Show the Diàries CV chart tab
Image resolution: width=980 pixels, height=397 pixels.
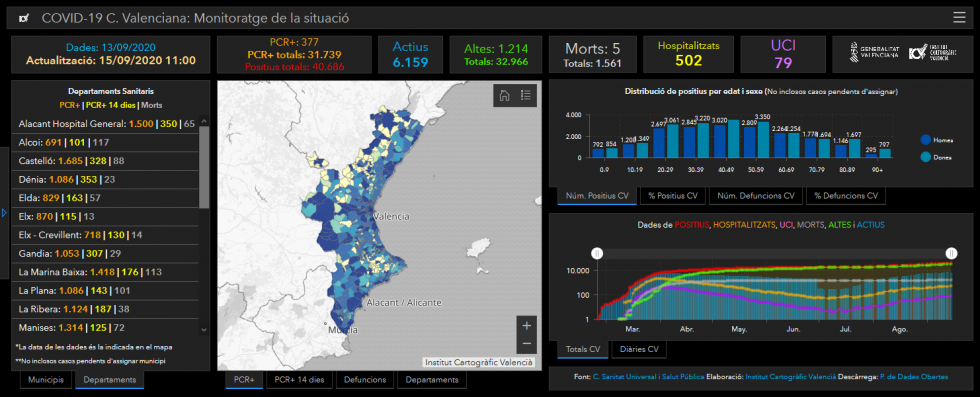coord(639,349)
